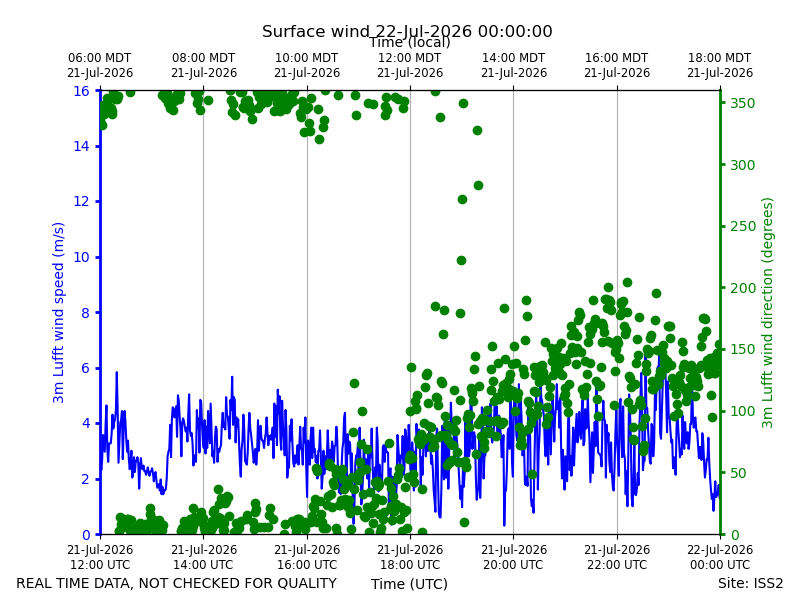800x600 pixels.
Task: Click the 12:00 UTC bottom axis tick label
Action: click(x=100, y=557)
